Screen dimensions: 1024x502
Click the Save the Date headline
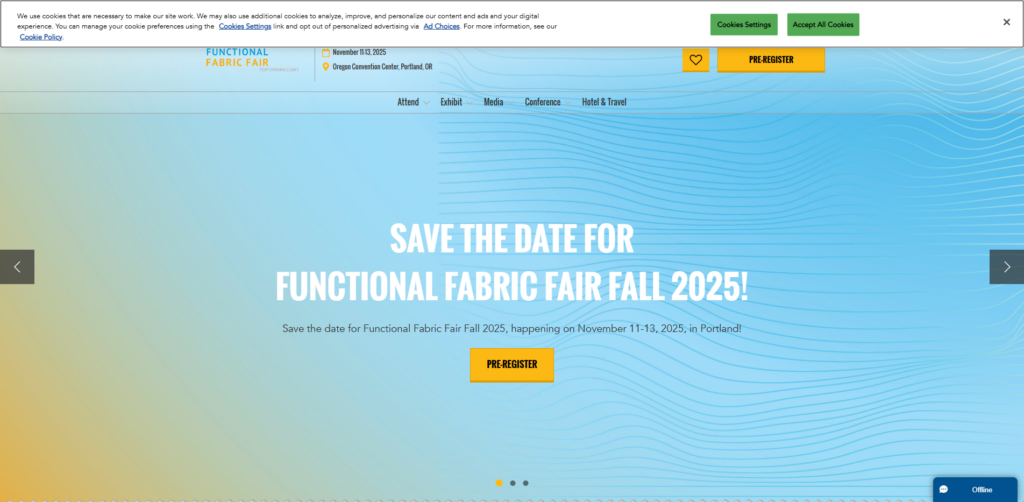point(512,262)
